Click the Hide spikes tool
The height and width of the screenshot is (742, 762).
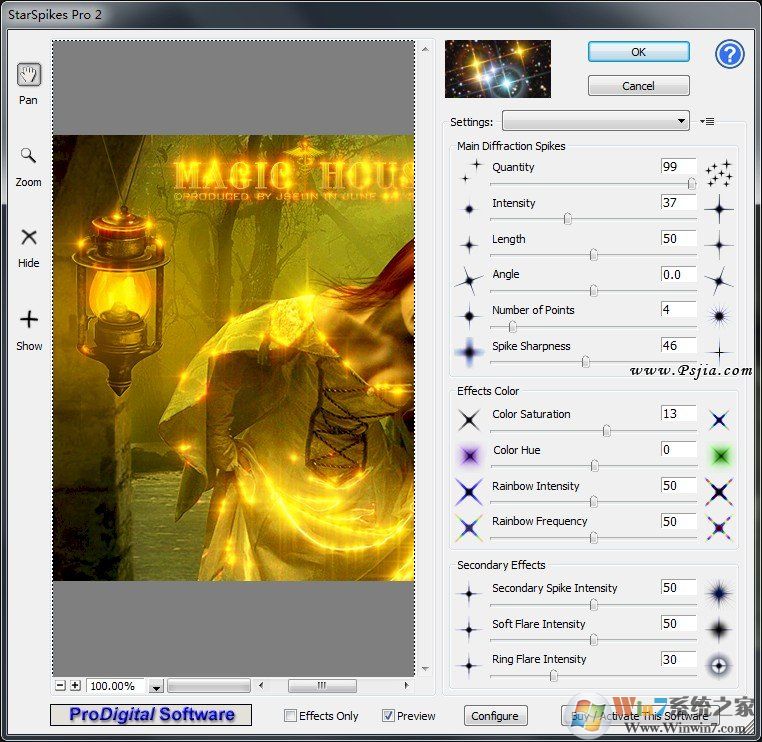[x=28, y=238]
